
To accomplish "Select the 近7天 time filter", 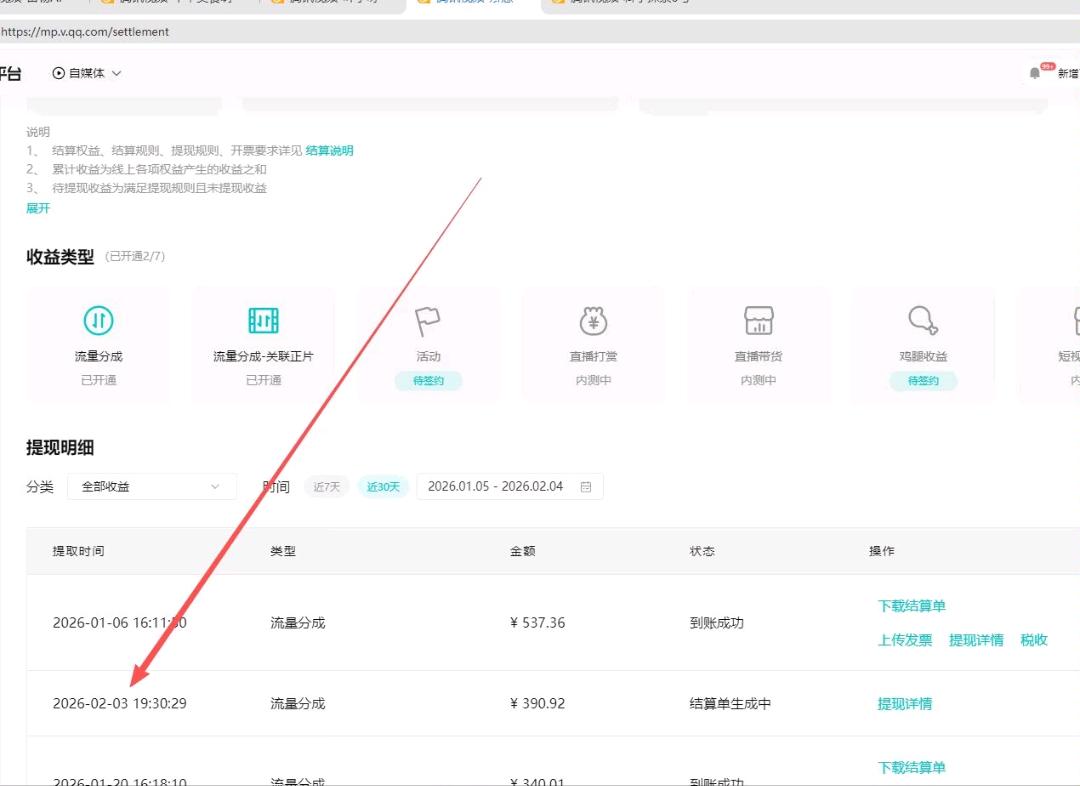I will click(x=326, y=486).
